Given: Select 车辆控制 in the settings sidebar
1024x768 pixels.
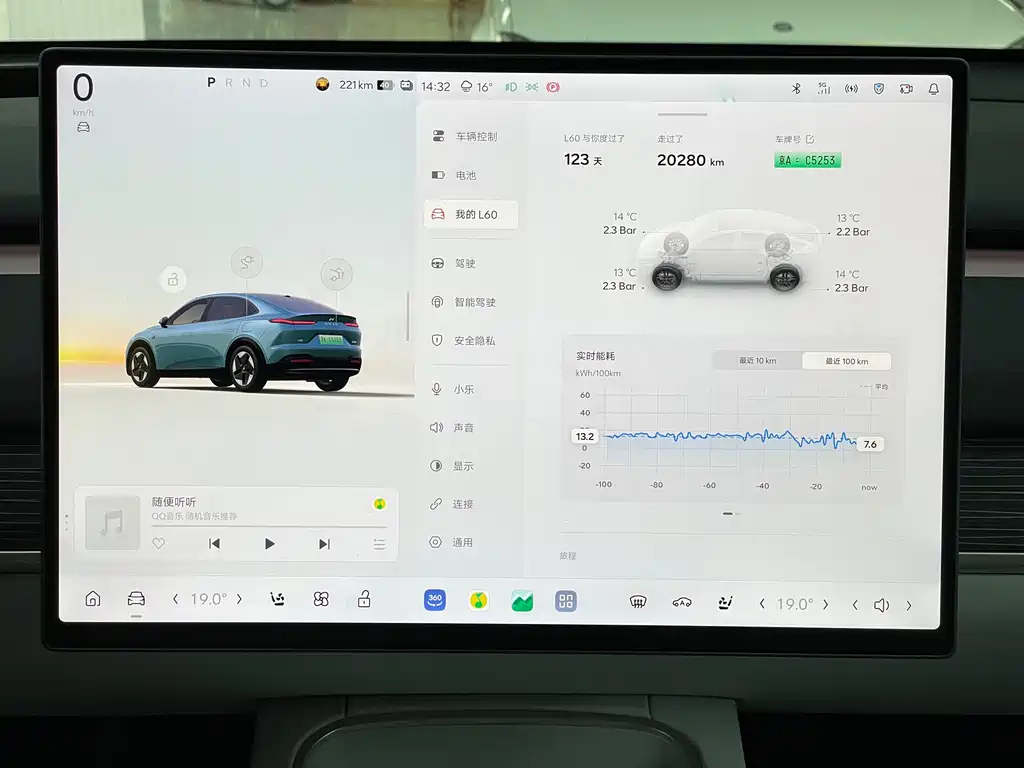Looking at the screenshot, I should point(475,136).
